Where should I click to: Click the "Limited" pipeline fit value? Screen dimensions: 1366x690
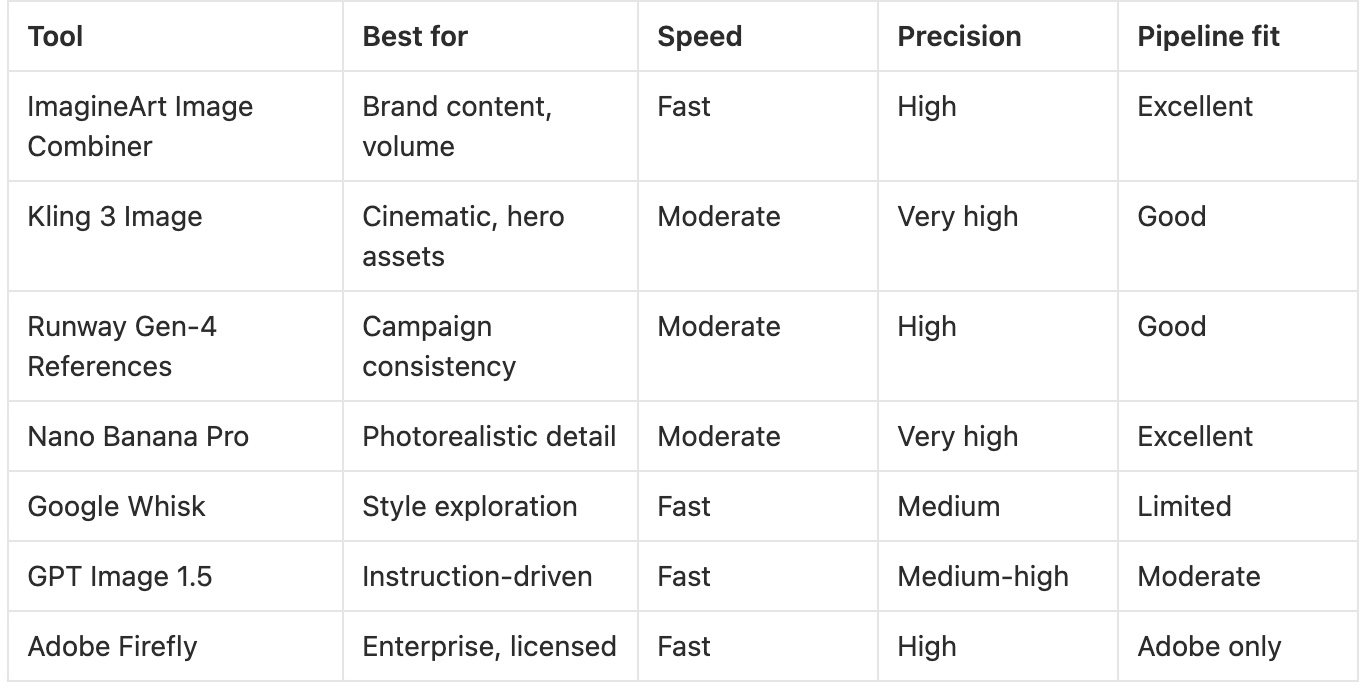click(x=1184, y=507)
